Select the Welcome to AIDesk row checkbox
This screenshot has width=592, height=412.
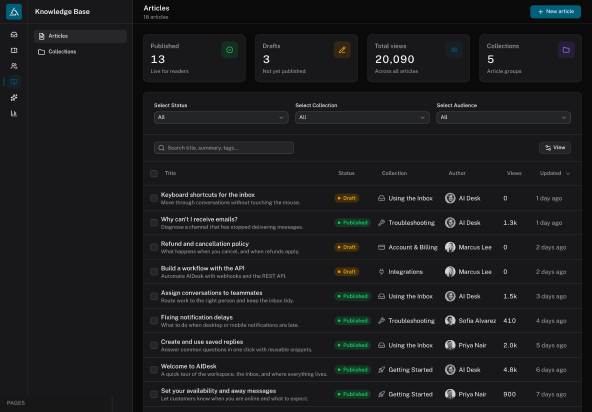pyautogui.click(x=154, y=370)
